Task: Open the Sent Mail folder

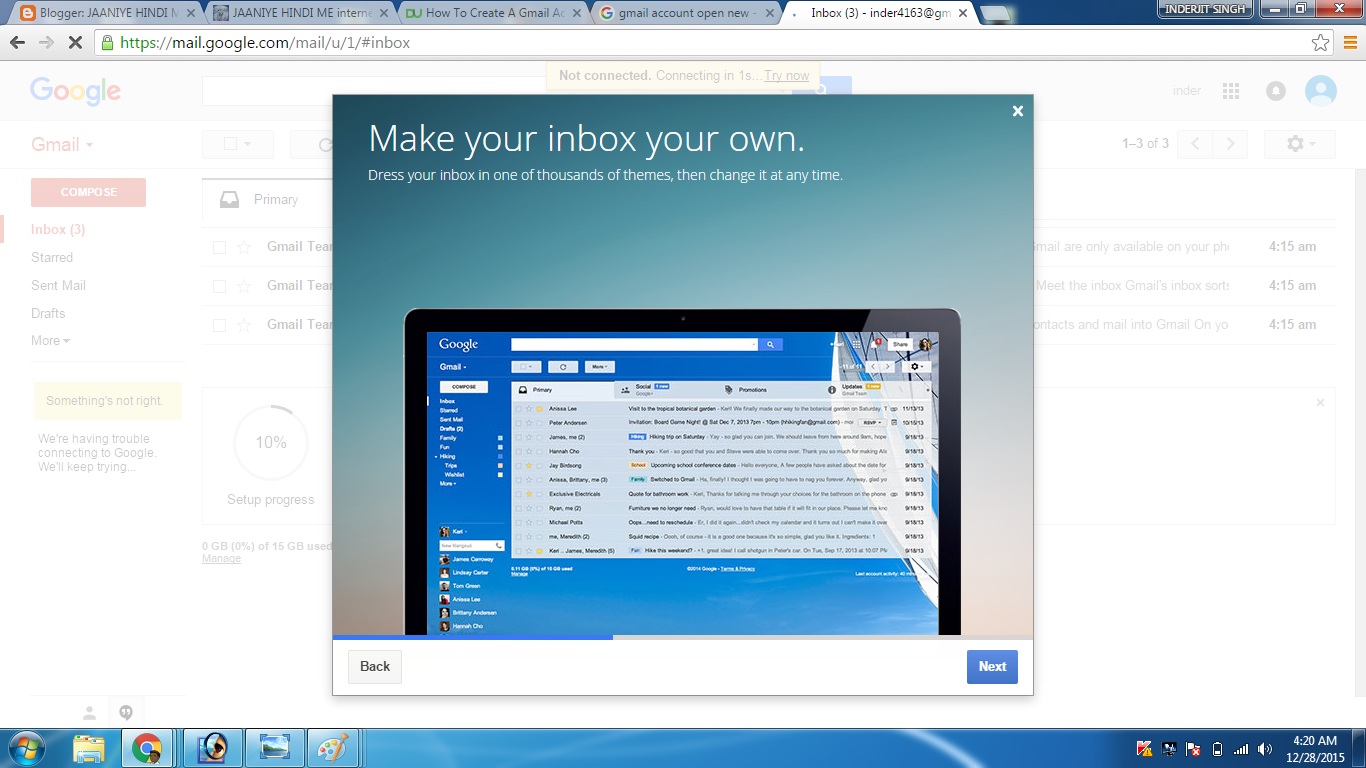Action: tap(58, 285)
